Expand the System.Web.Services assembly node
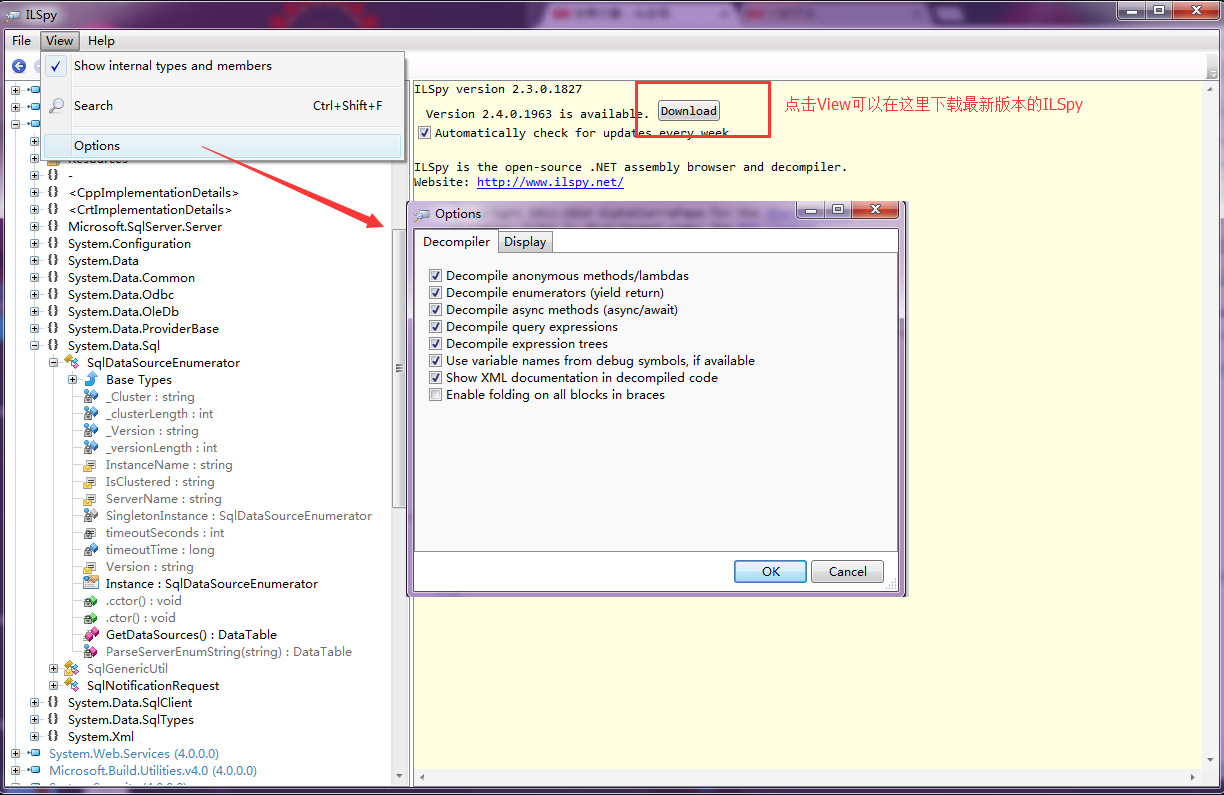 15,753
